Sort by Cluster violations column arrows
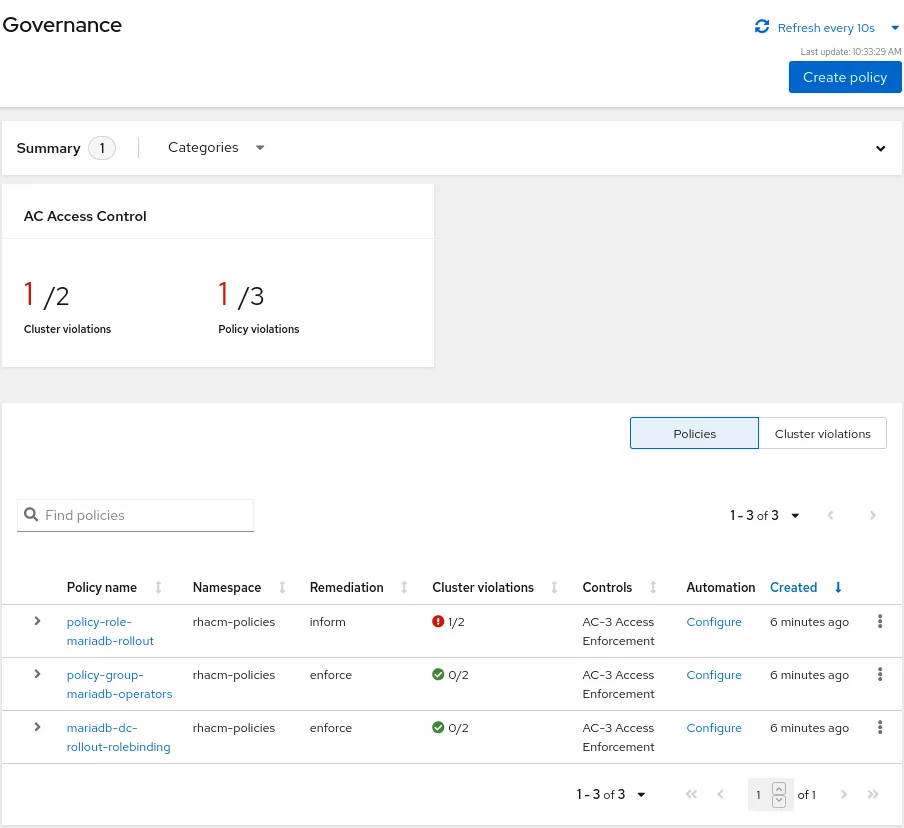This screenshot has height=828, width=904. point(555,588)
